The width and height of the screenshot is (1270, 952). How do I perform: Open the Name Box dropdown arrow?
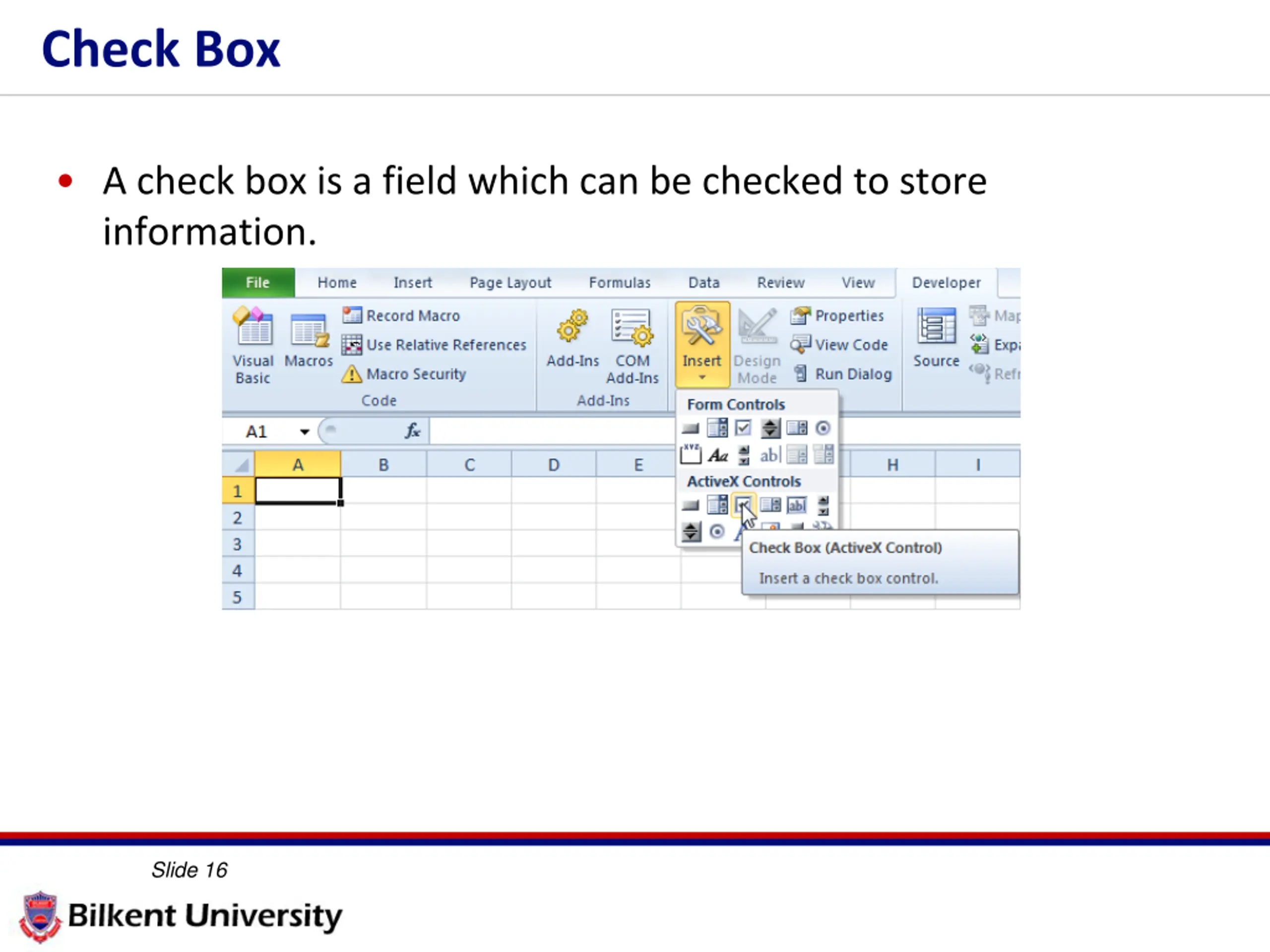(304, 431)
